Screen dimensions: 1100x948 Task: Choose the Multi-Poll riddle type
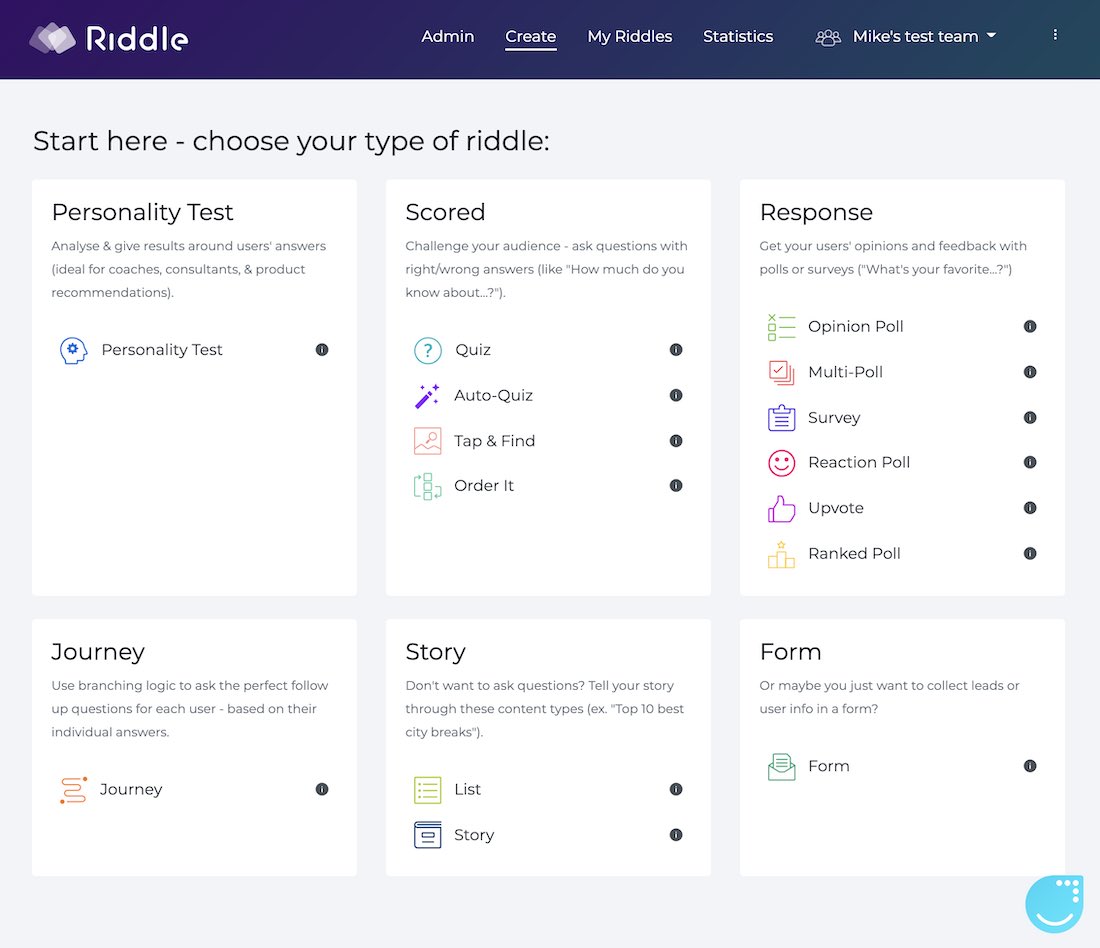click(x=845, y=372)
